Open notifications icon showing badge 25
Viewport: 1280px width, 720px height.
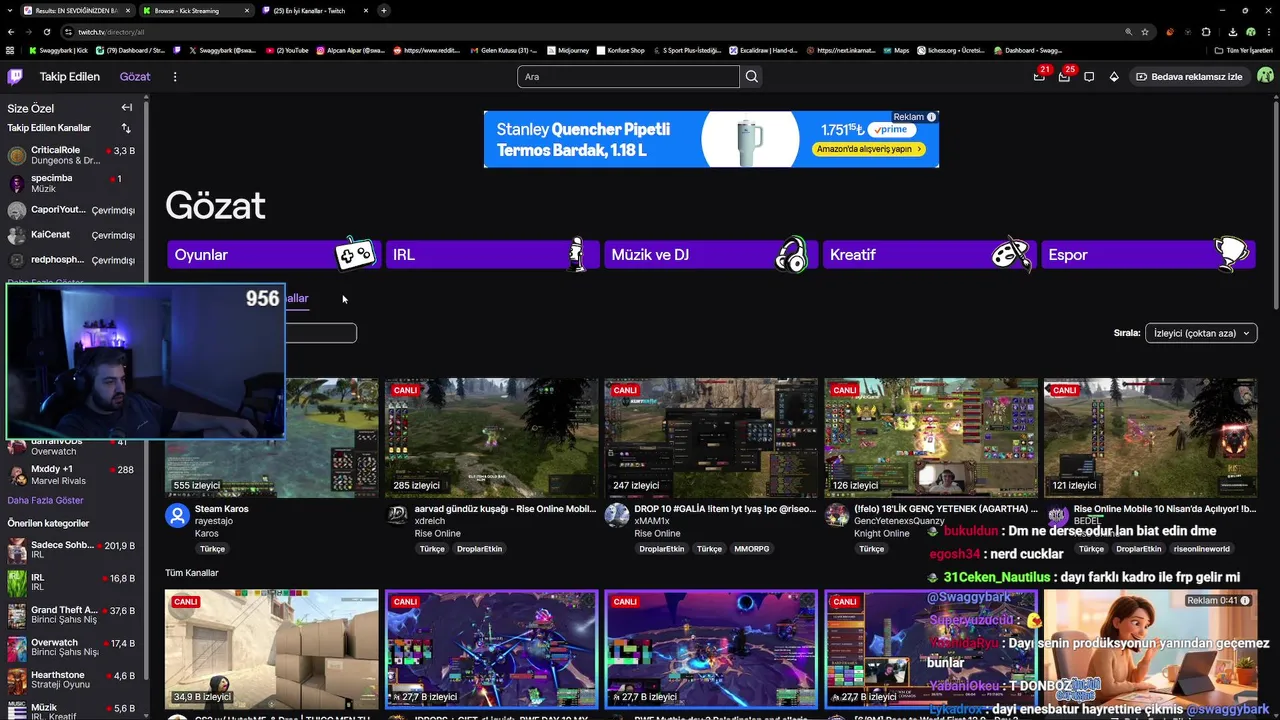point(1065,76)
